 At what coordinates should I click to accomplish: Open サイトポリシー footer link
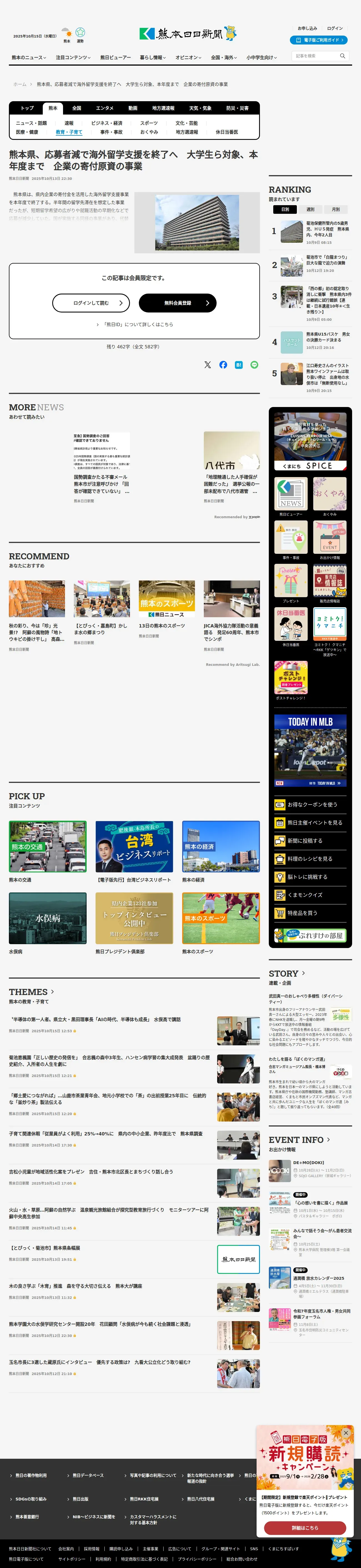72,1559
